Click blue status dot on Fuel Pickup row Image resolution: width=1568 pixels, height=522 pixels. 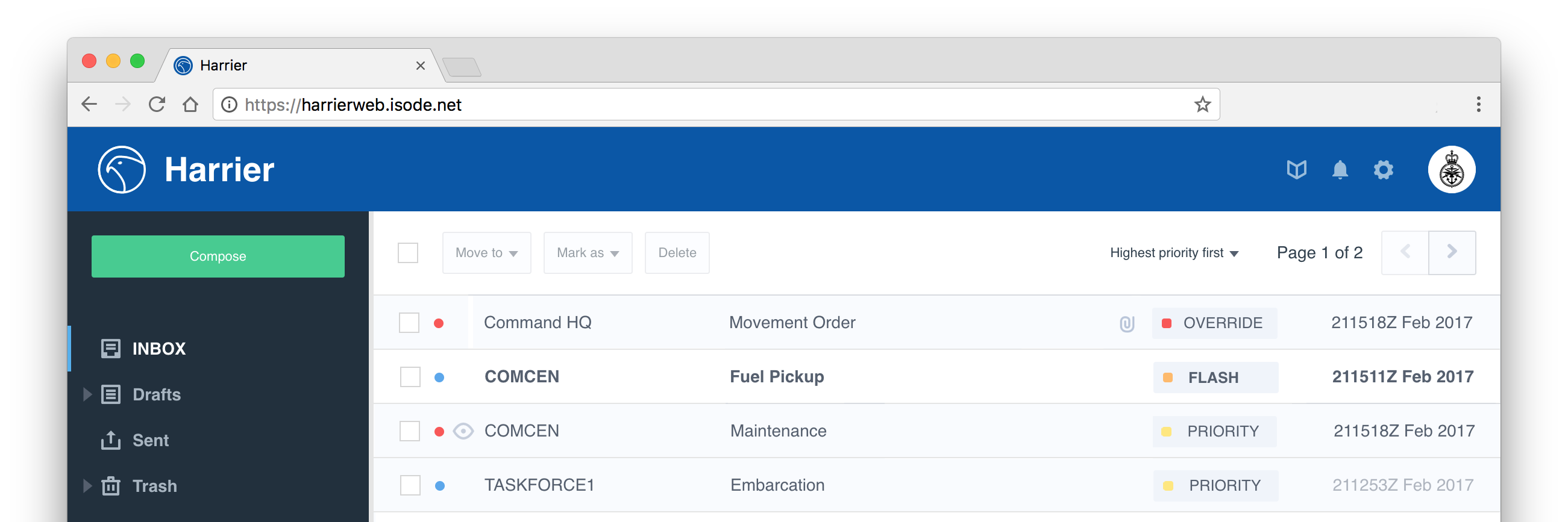click(x=439, y=378)
